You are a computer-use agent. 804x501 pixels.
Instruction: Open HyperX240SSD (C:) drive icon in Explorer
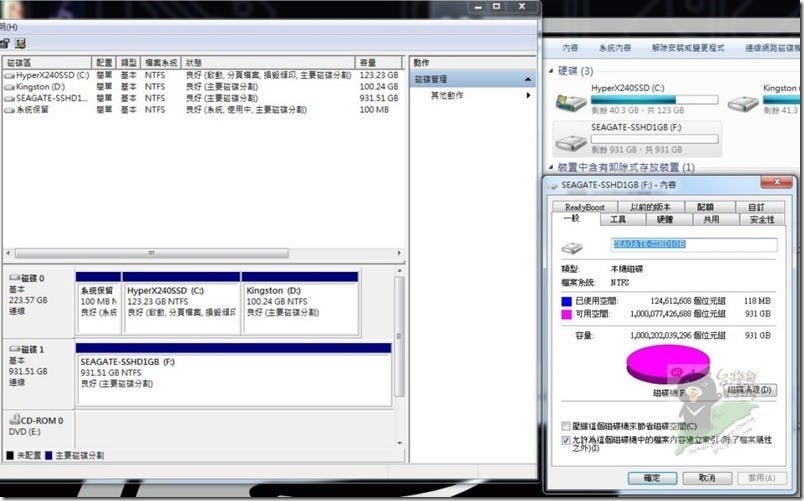click(x=571, y=102)
